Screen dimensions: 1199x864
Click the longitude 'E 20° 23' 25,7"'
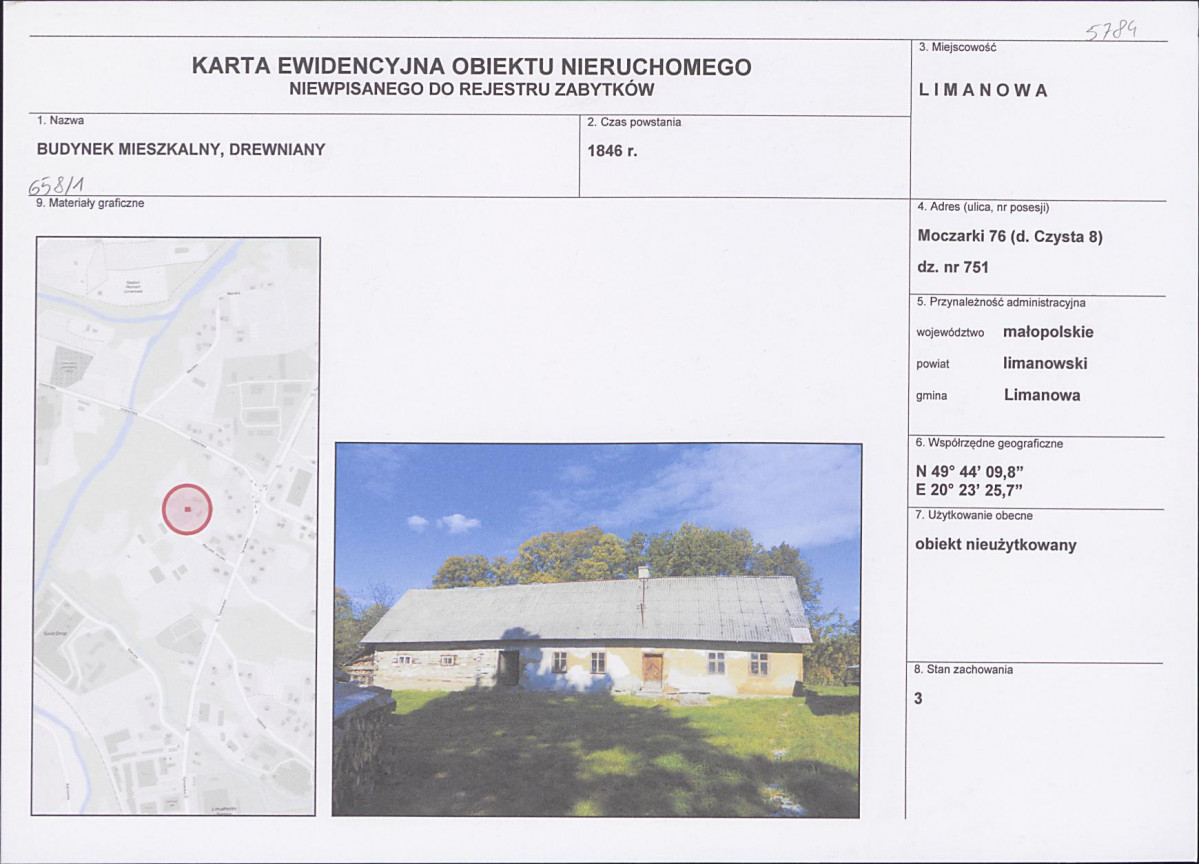coord(969,491)
